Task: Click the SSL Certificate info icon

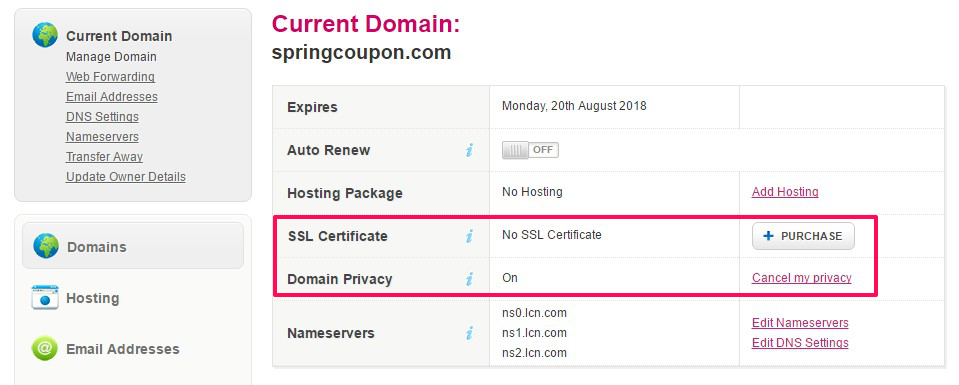Action: (469, 236)
